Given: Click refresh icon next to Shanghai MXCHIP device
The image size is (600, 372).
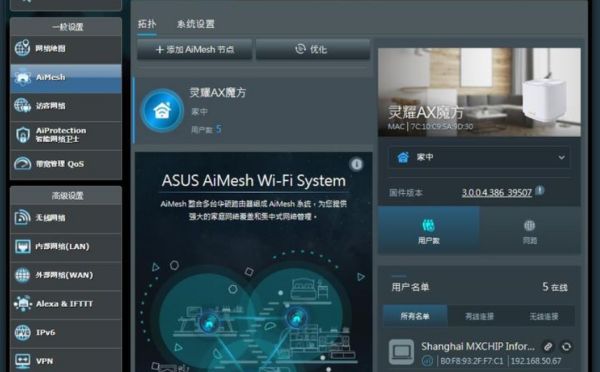Looking at the screenshot, I should click(566, 347).
